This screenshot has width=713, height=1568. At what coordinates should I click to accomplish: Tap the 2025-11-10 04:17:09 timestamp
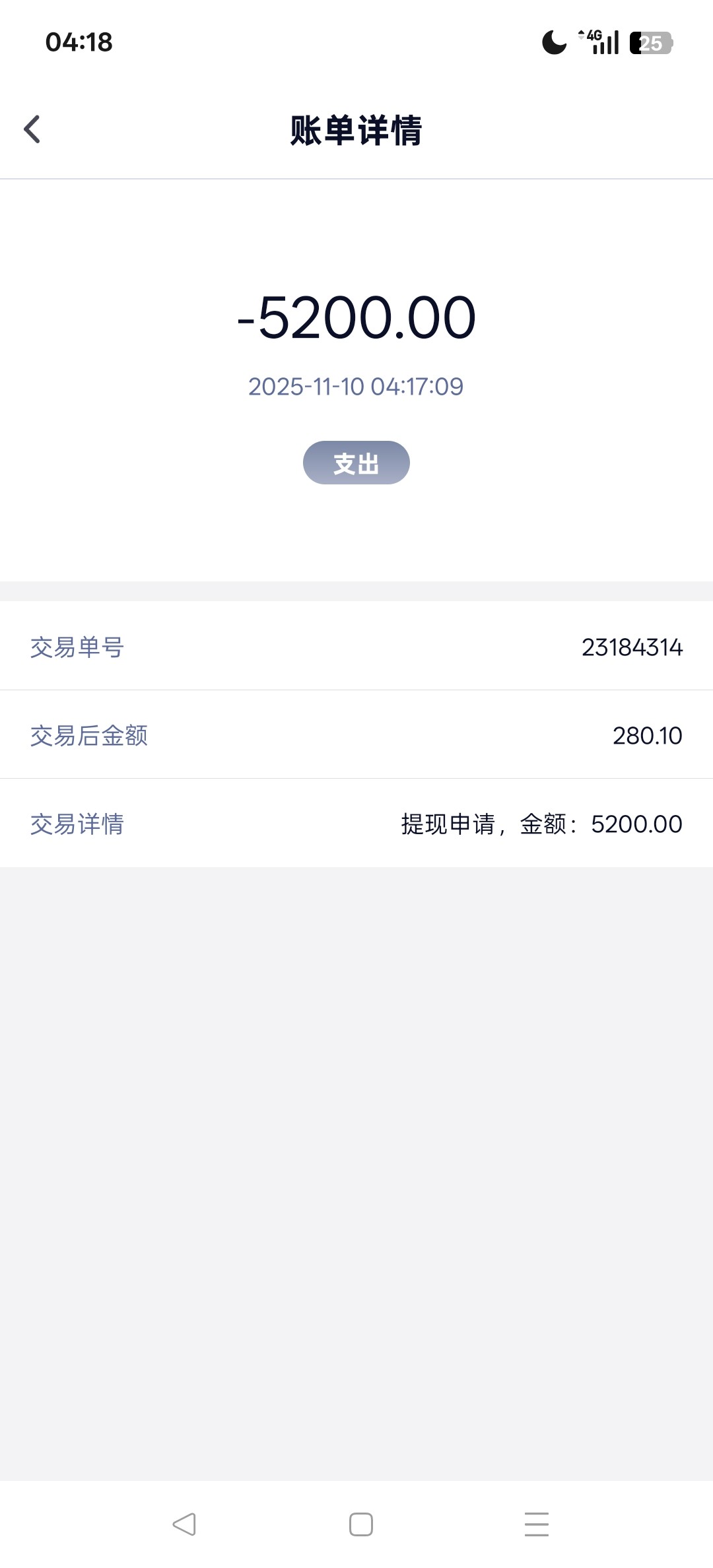(356, 387)
